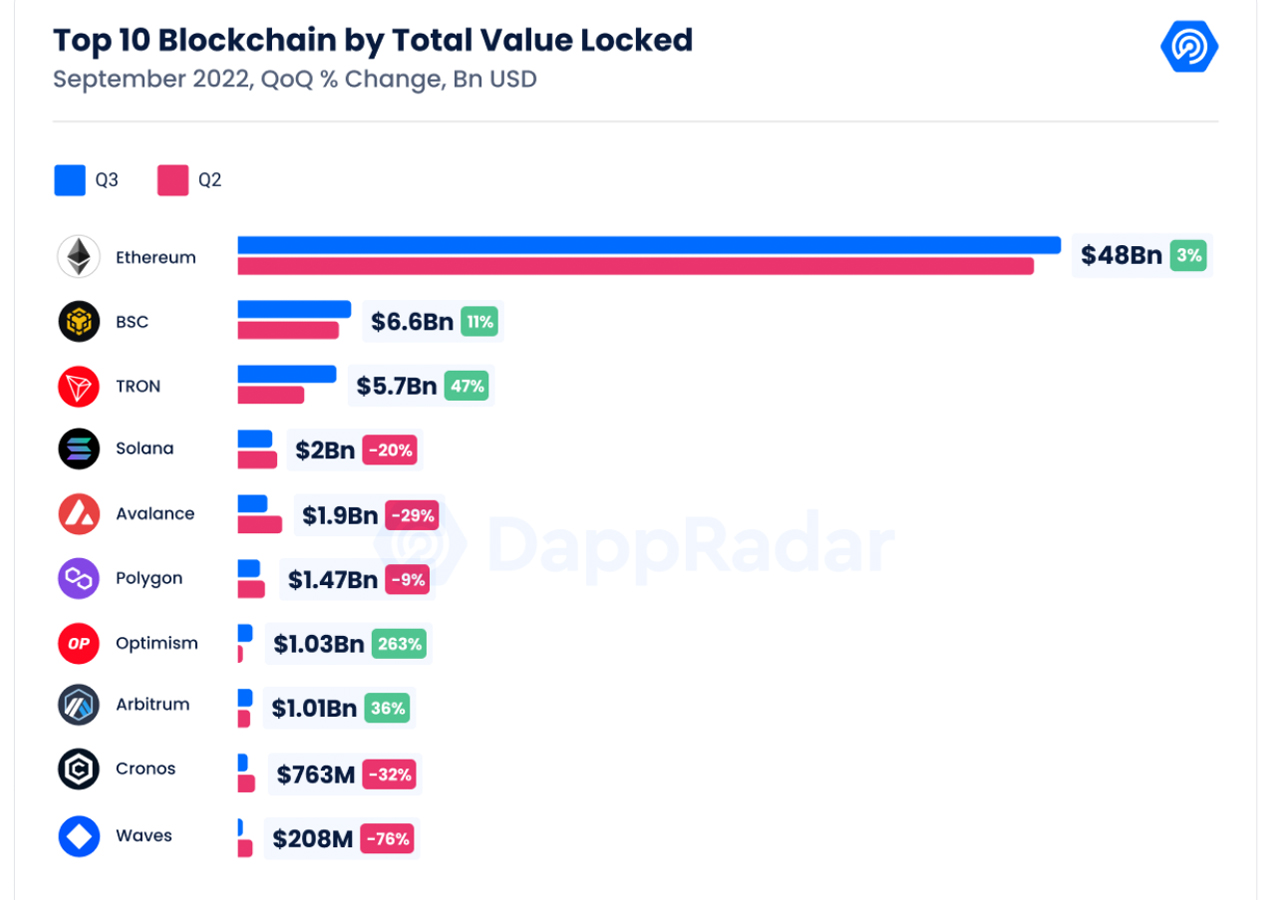
Task: Click the Cronos hexagon icon
Action: 78,769
